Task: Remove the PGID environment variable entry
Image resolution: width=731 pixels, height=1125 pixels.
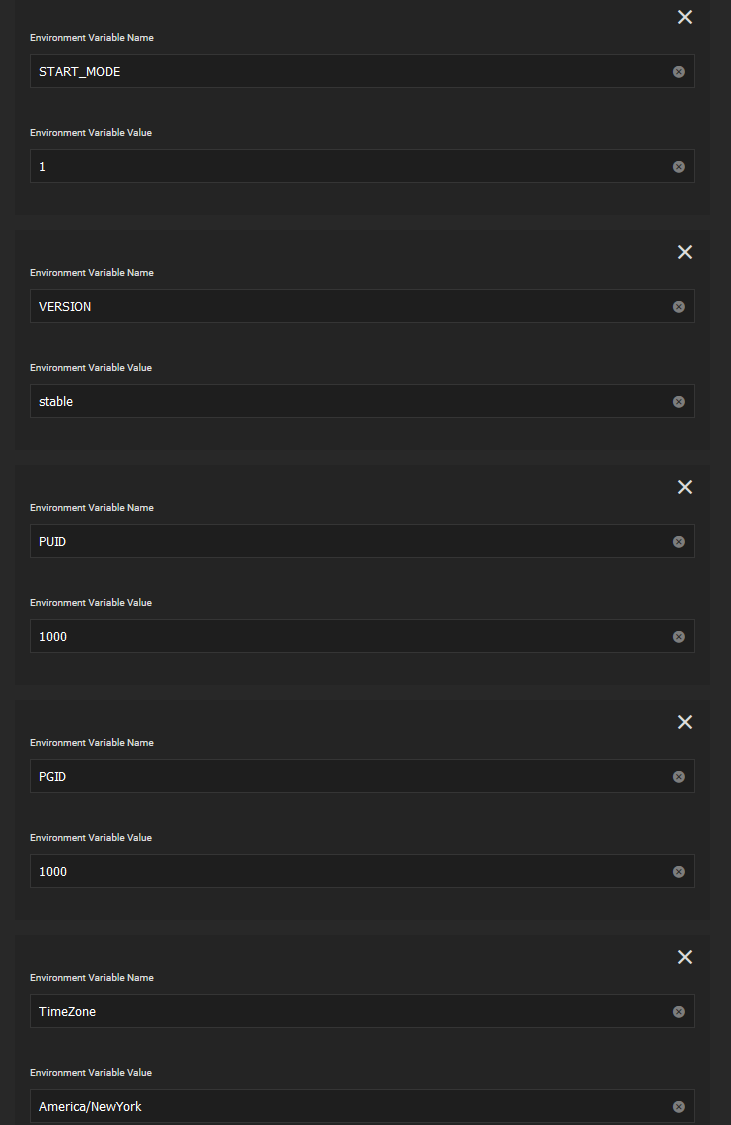Action: (685, 722)
